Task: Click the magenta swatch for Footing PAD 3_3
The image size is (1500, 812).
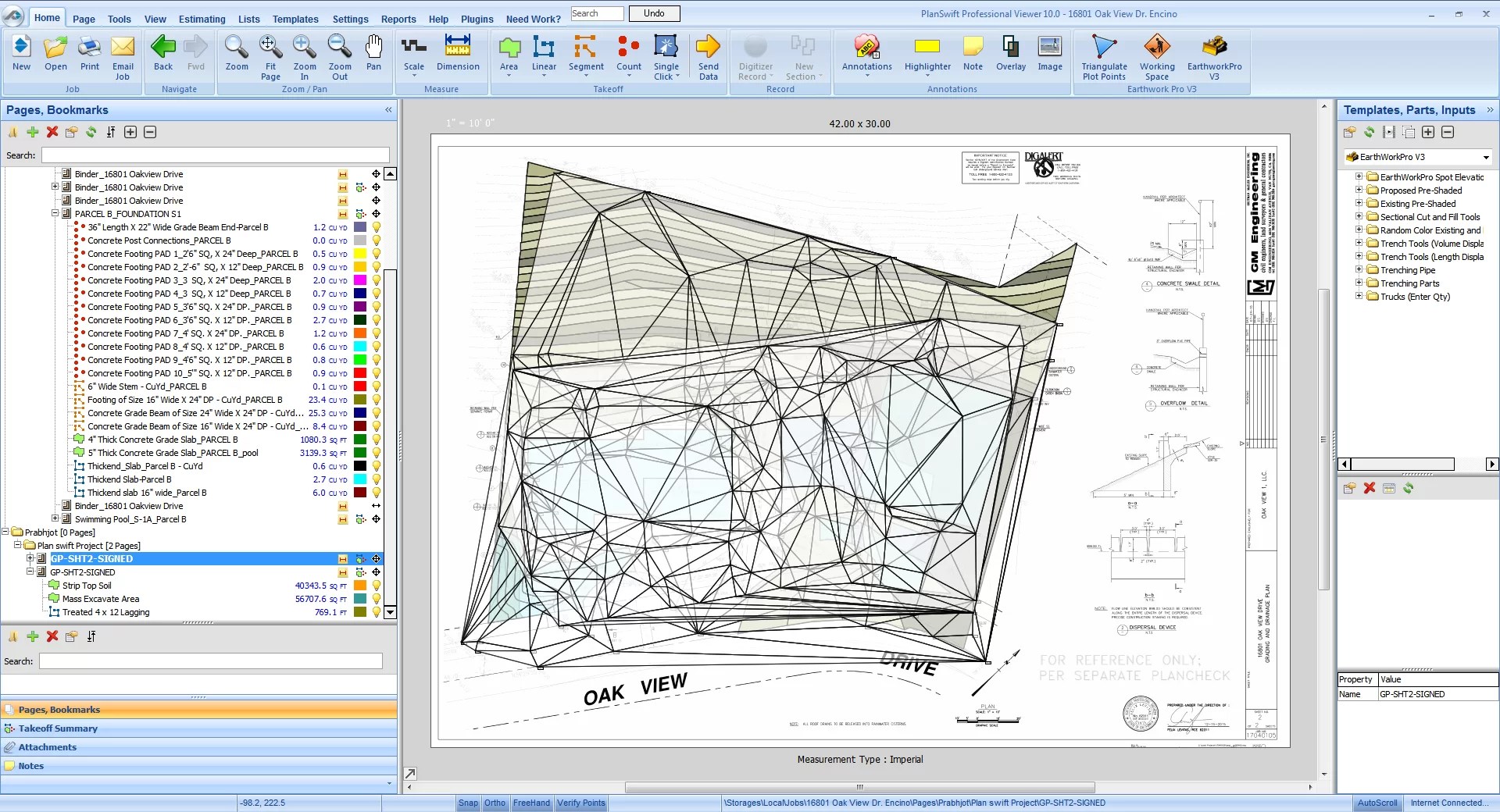Action: pos(360,280)
